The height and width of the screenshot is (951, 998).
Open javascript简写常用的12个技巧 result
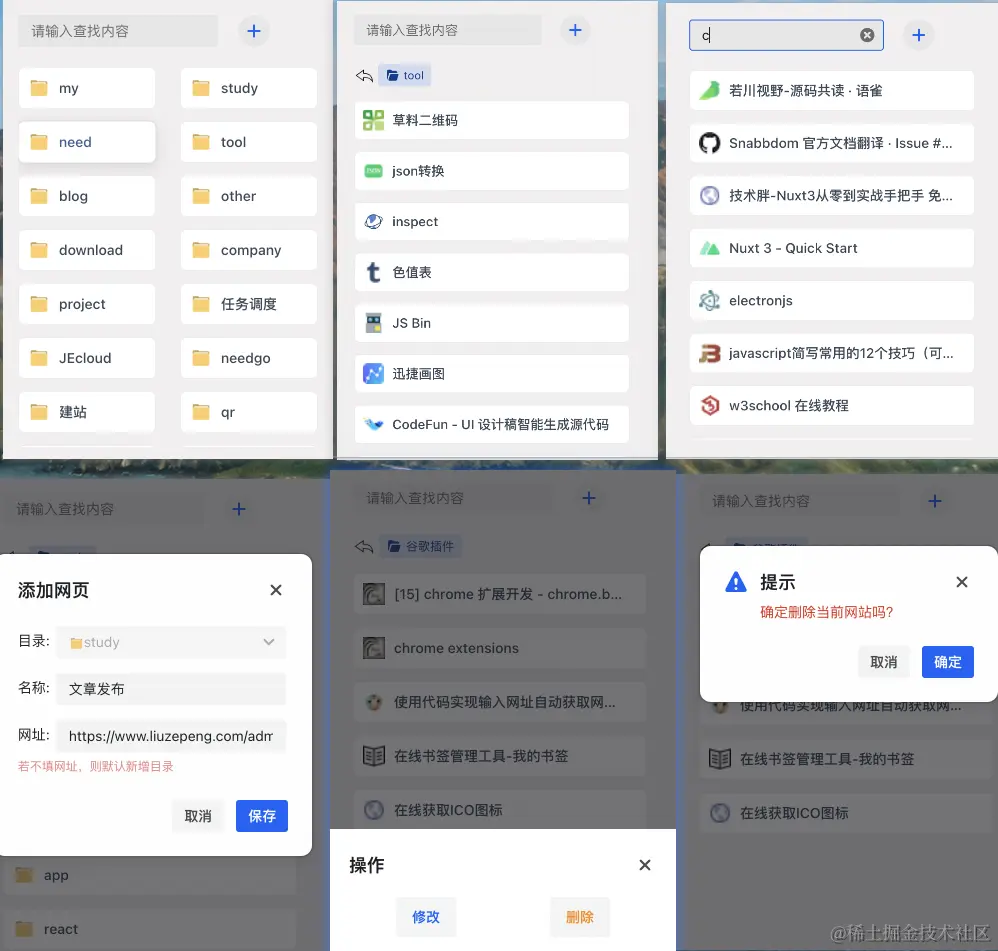coord(832,353)
